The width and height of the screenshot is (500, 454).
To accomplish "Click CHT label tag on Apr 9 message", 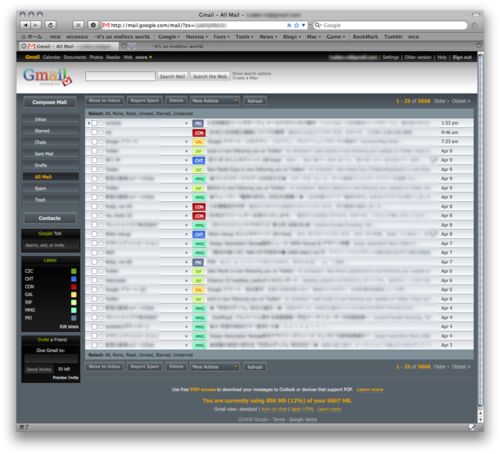I will pos(199,160).
